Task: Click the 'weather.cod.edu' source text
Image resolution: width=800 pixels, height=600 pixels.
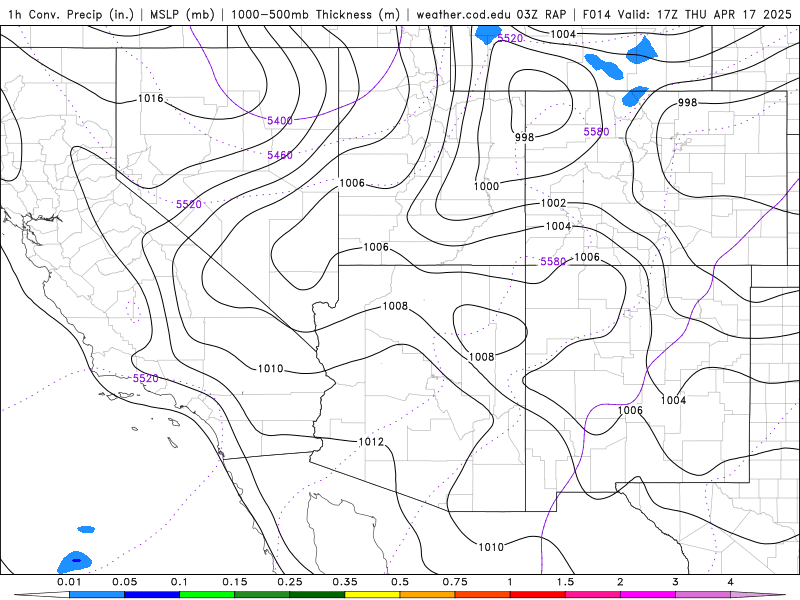Action: coord(464,14)
